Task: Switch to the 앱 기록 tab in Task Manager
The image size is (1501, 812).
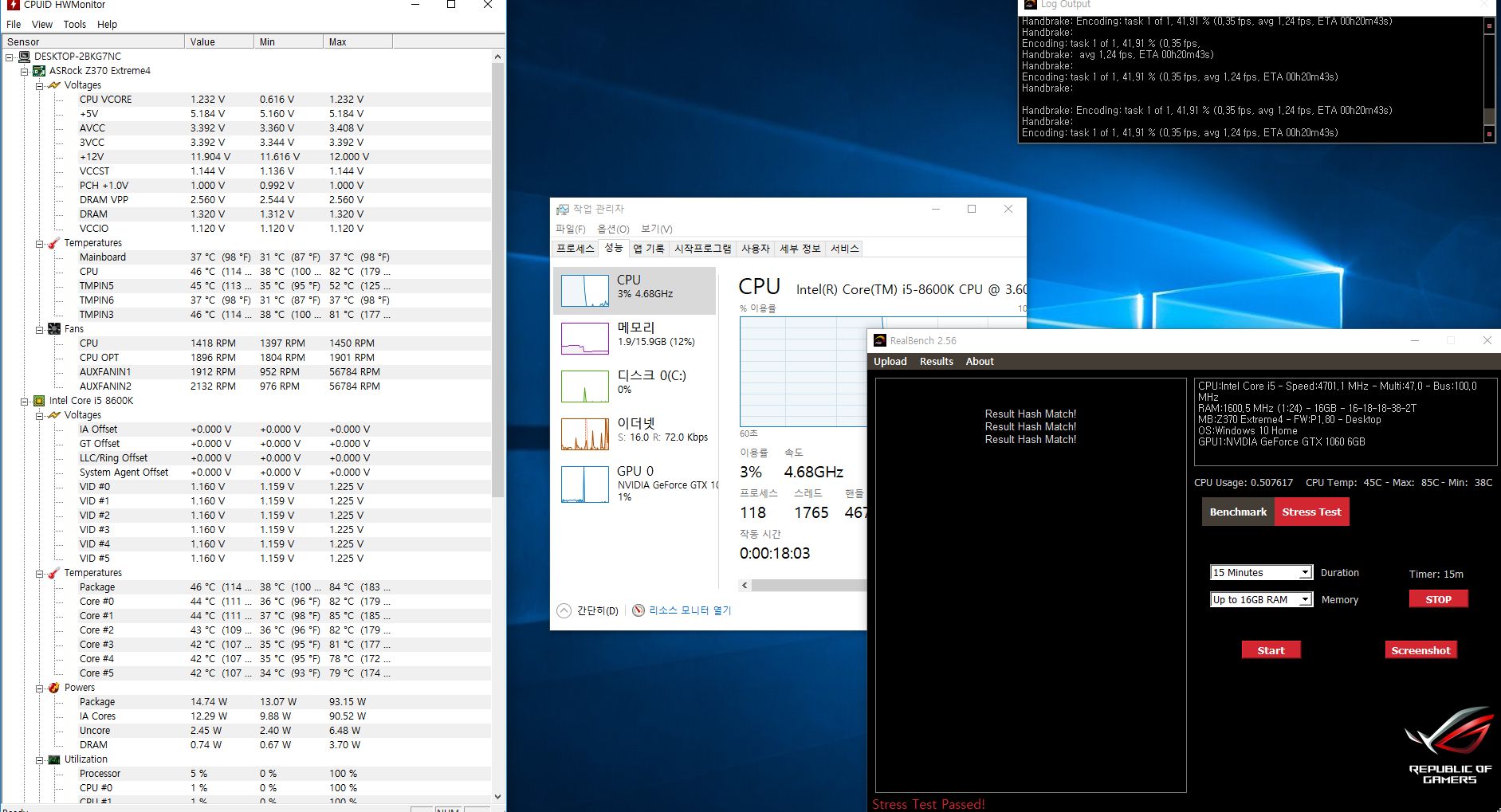Action: (648, 249)
